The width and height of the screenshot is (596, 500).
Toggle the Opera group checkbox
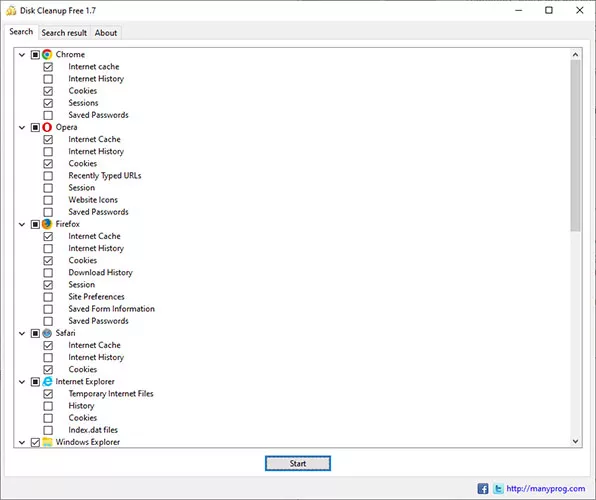35,127
